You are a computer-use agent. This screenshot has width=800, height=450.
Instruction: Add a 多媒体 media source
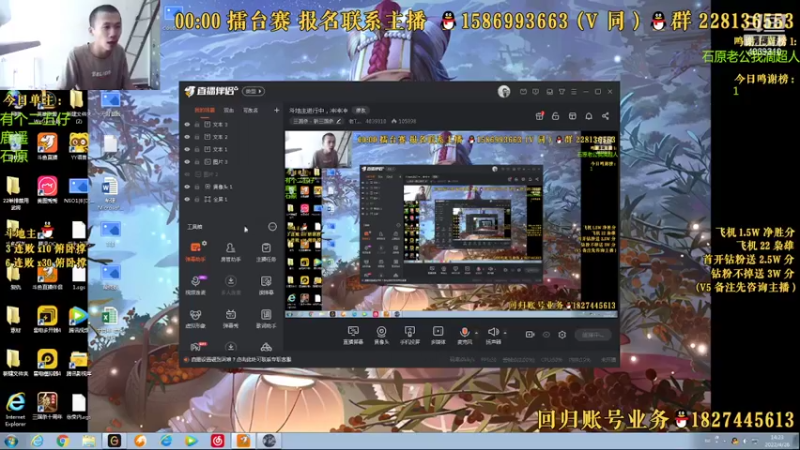[438, 335]
